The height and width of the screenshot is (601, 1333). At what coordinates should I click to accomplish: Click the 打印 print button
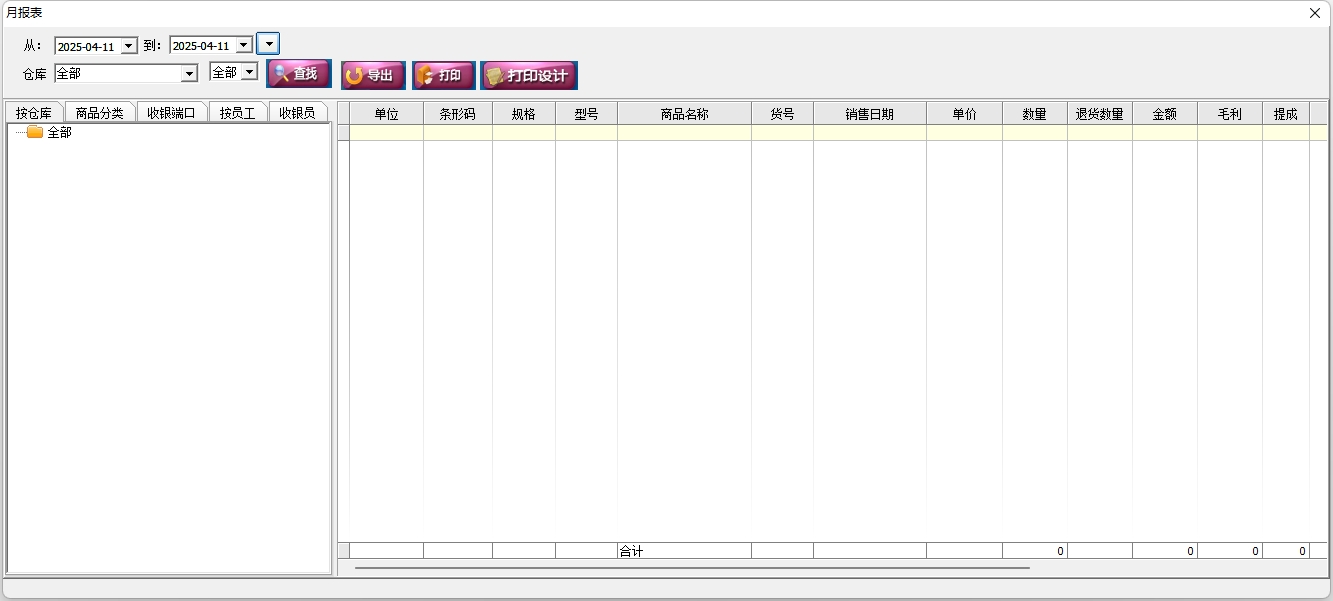click(444, 75)
